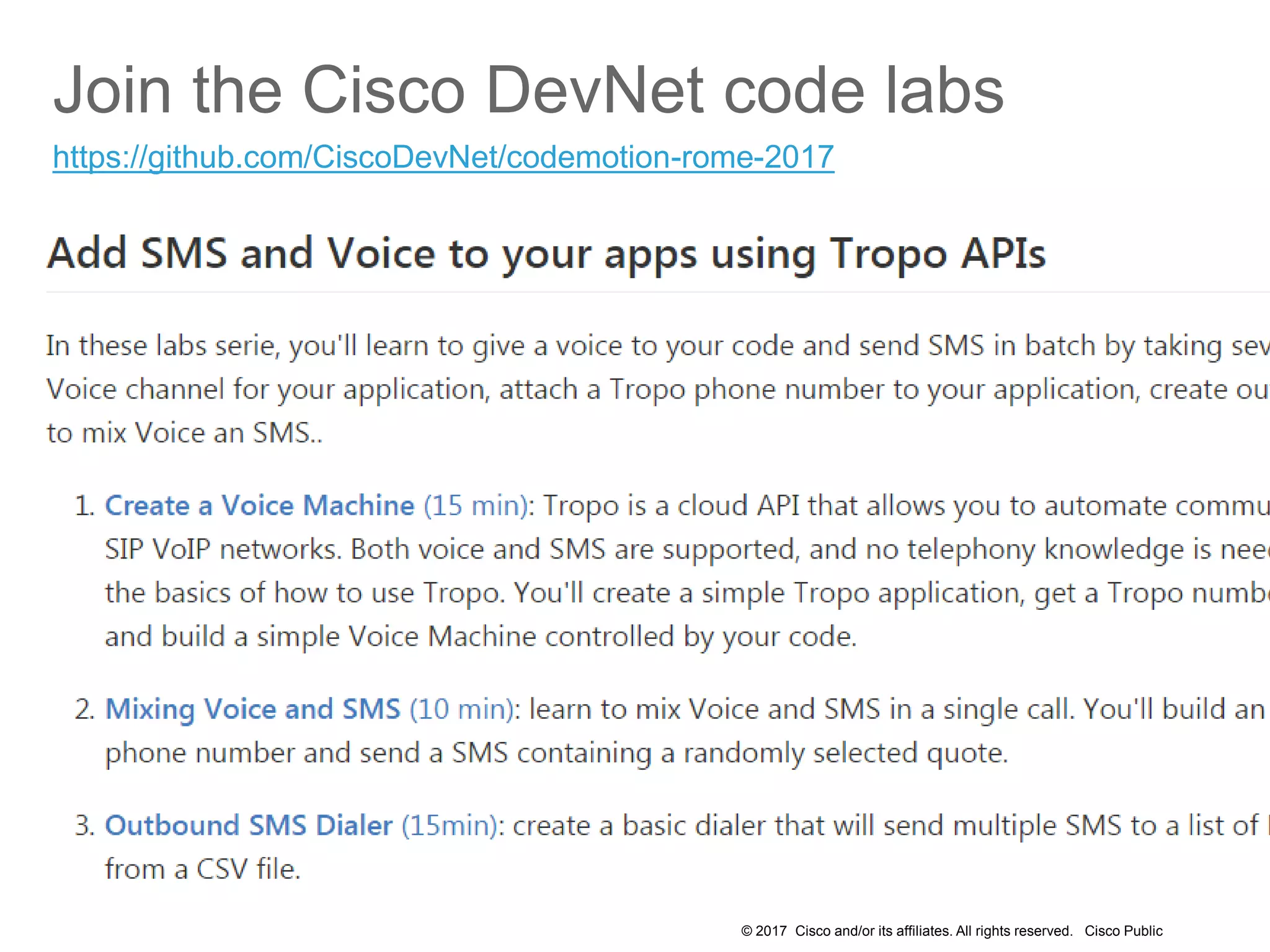Click the line starting 'the basics of how to use Tropo'
The width and height of the screenshot is (1270, 952).
(x=687, y=593)
